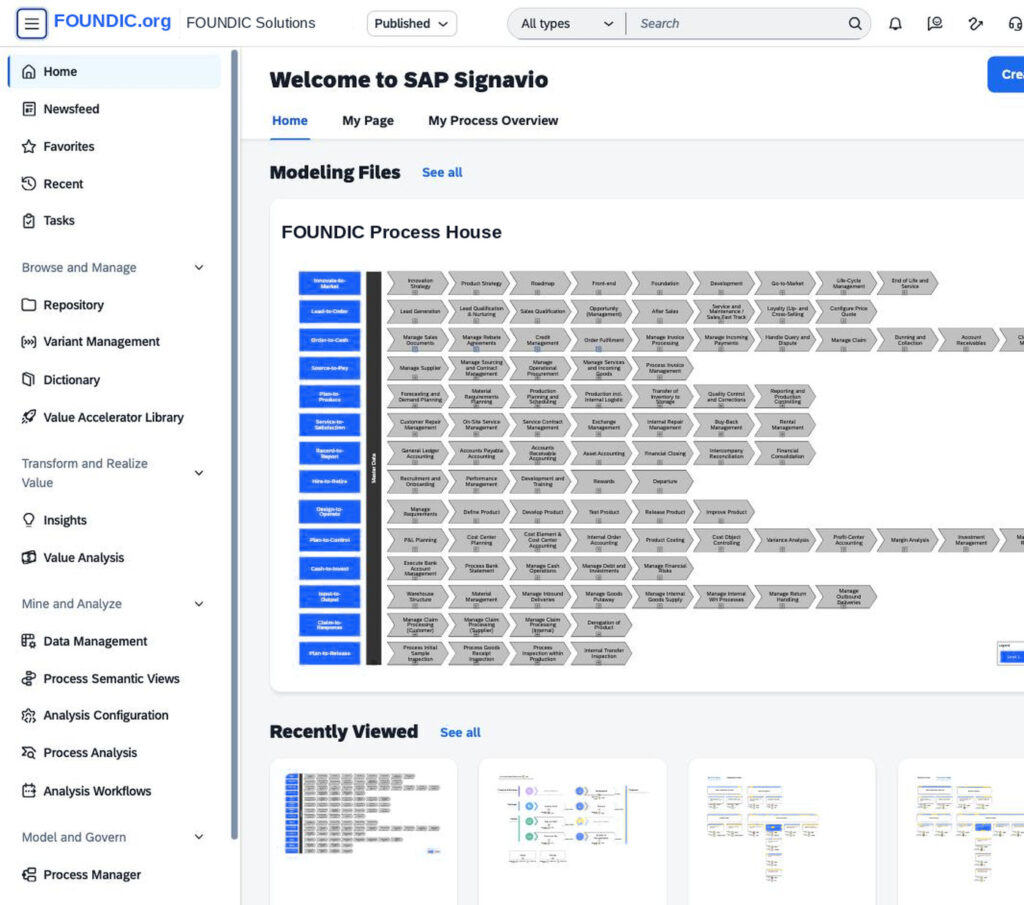Image resolution: width=1024 pixels, height=905 pixels.
Task: Click the hand-and-pen icon in the header
Action: click(975, 24)
